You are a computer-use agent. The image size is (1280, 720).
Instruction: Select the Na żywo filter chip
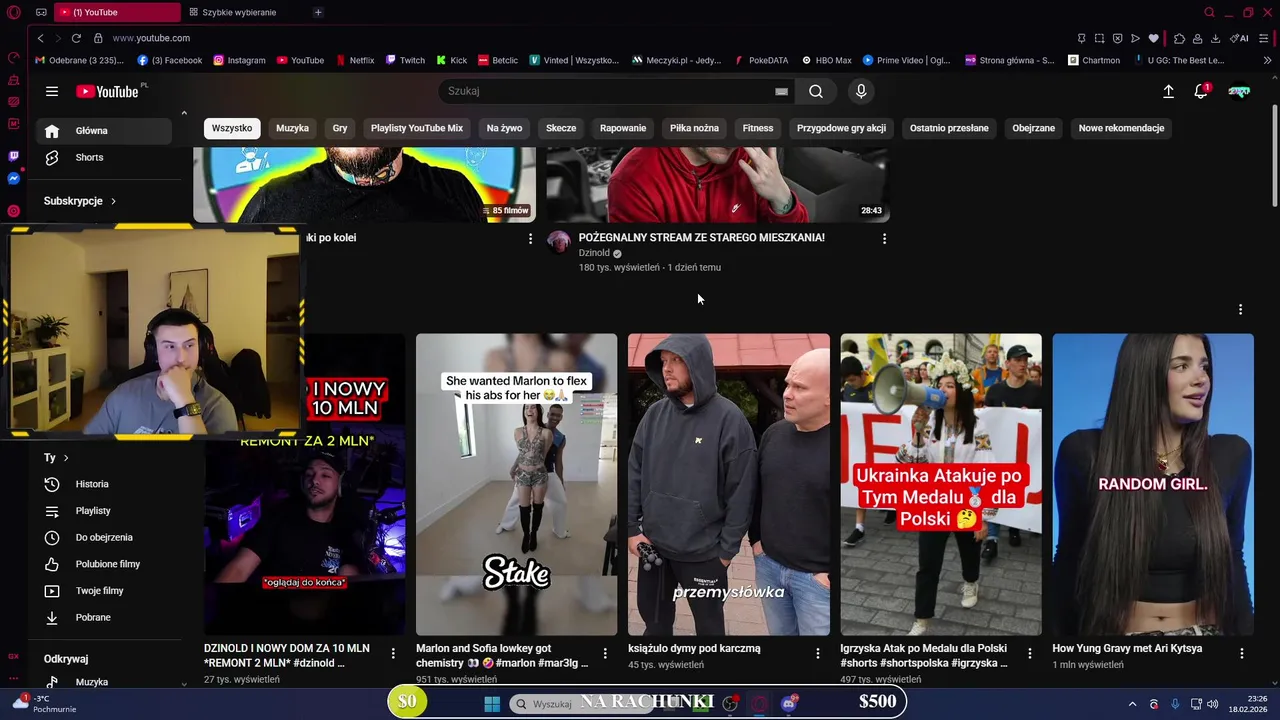(504, 128)
